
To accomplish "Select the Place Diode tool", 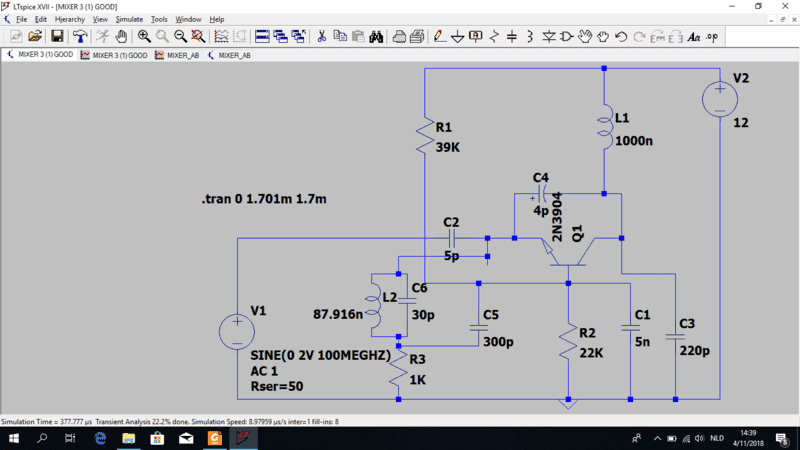I will (x=549, y=36).
